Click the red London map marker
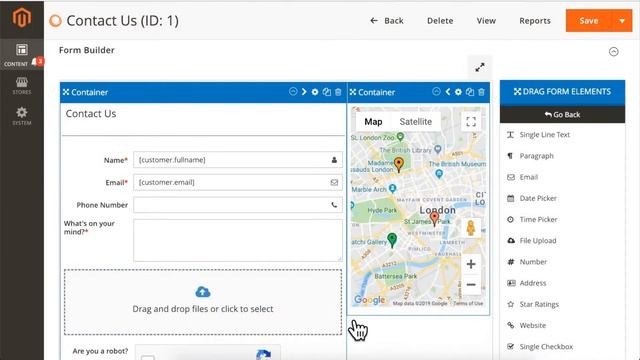Screen dimensions: 640x360 [x=435, y=219]
